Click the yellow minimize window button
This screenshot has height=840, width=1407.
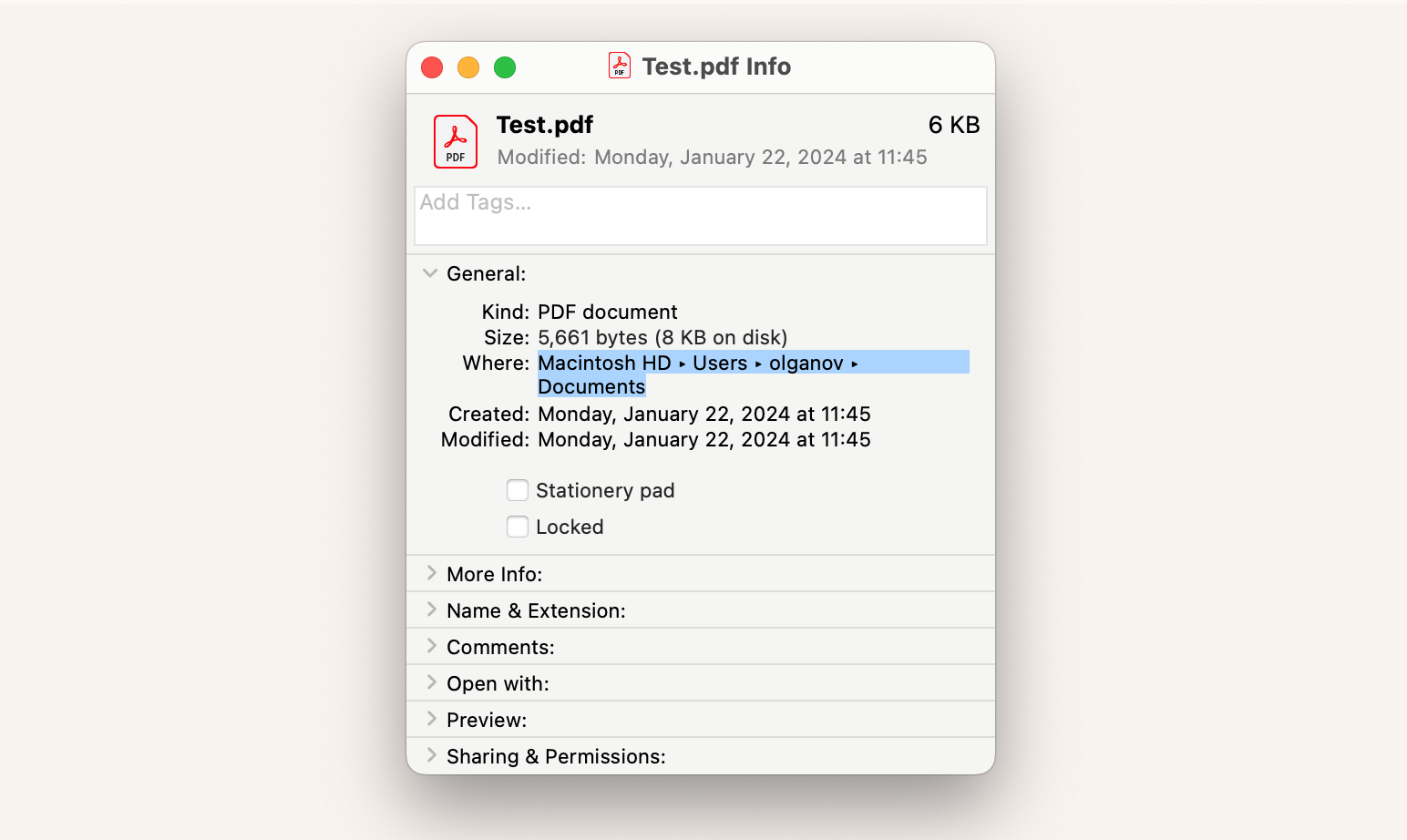coord(467,67)
